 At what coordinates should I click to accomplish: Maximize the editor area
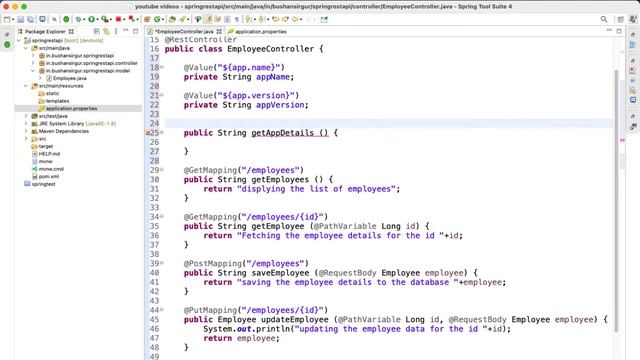click(x=619, y=31)
